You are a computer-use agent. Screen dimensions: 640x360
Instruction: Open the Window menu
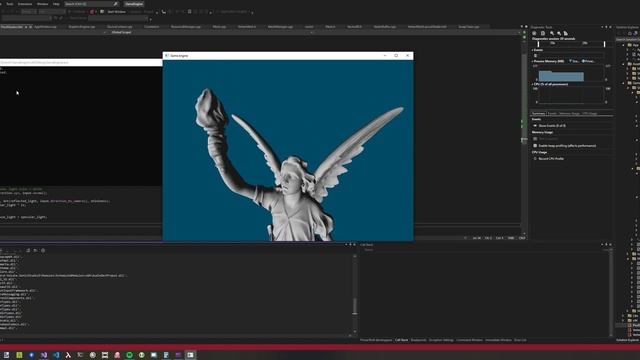click(x=42, y=4)
